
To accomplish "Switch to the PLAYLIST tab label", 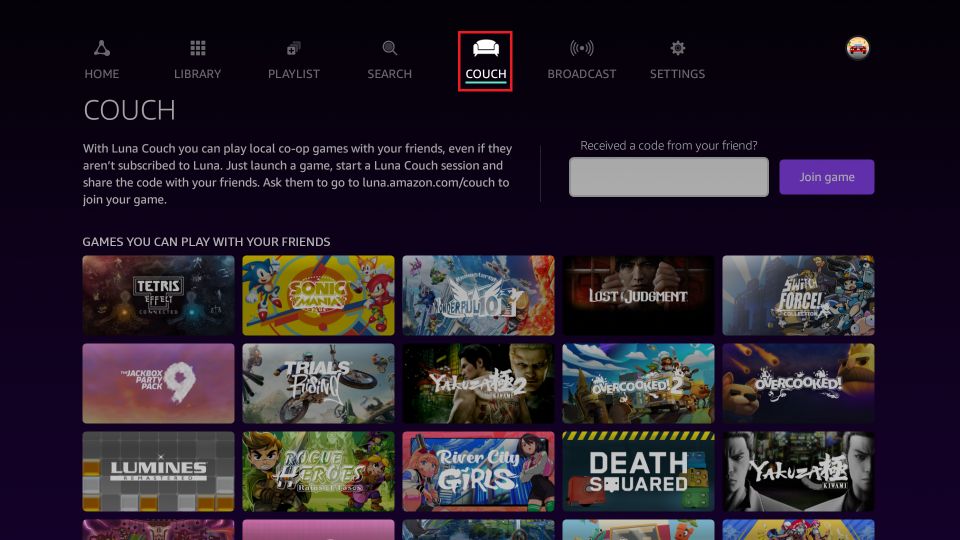I will pos(293,73).
